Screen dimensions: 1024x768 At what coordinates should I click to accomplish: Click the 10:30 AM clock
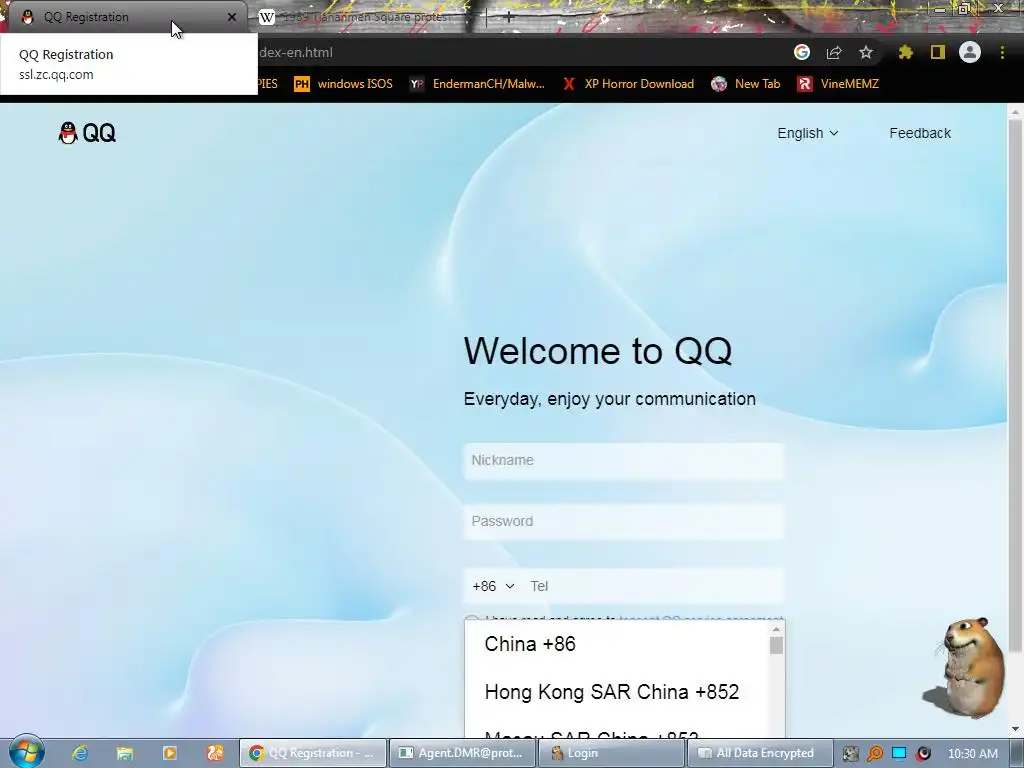(972, 754)
